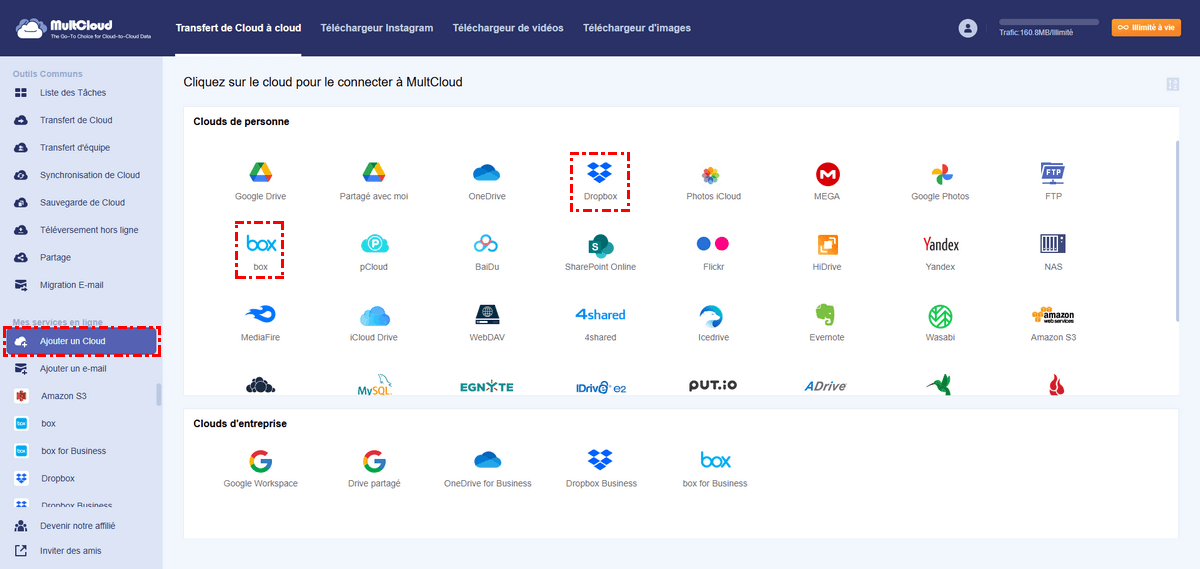Image resolution: width=1200 pixels, height=569 pixels.
Task: Add the MySQL connection
Action: pos(374,385)
